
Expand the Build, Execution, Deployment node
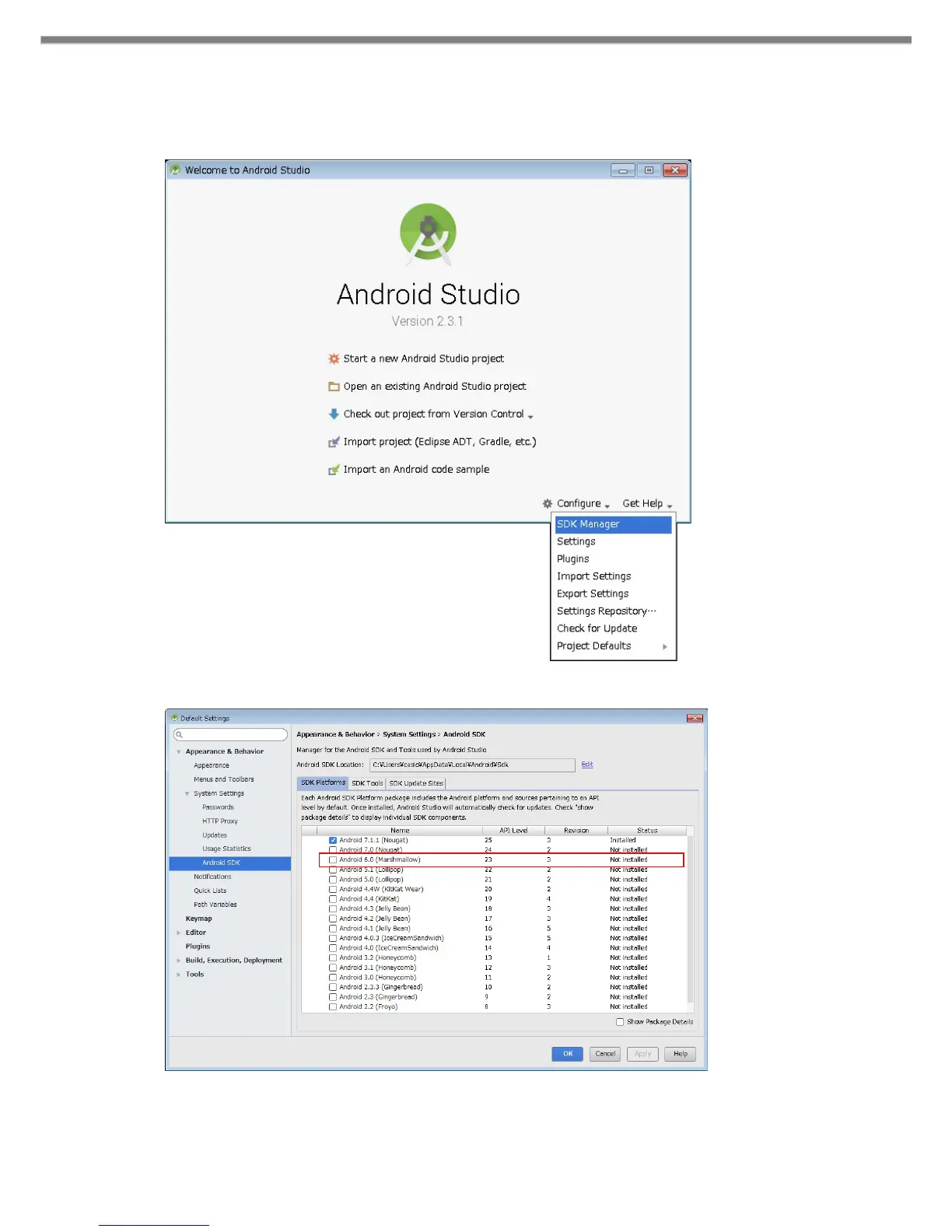(179, 961)
